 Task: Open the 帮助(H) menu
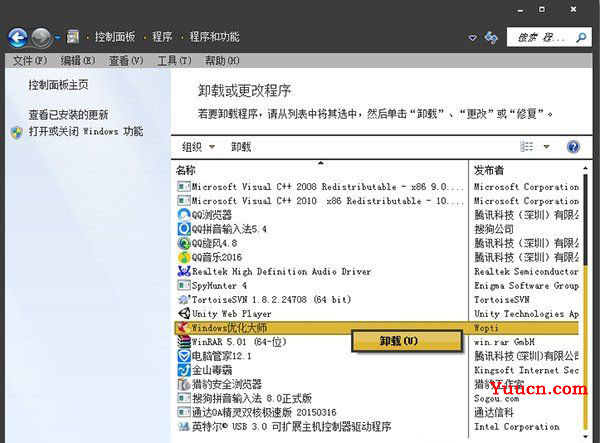click(x=222, y=60)
